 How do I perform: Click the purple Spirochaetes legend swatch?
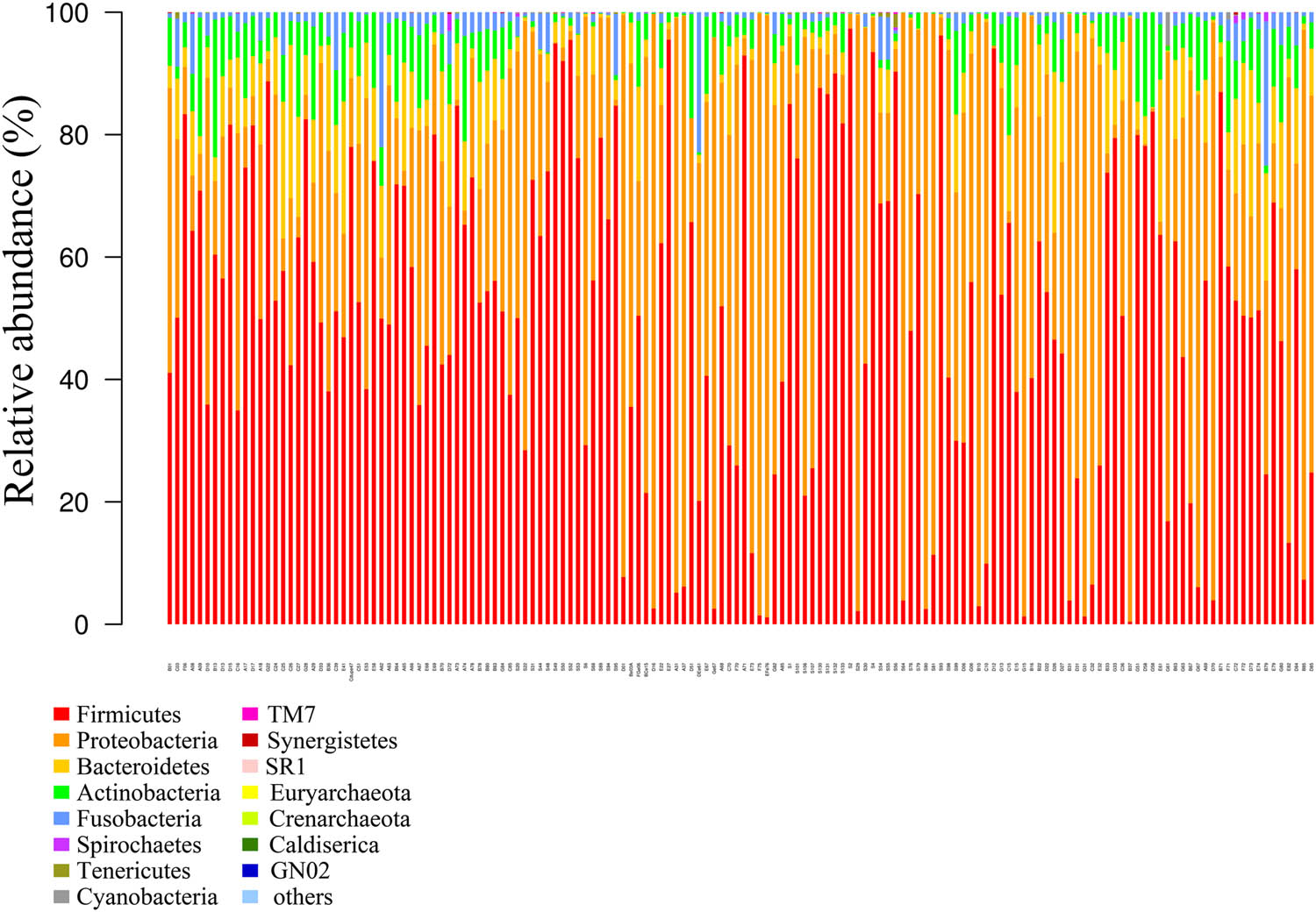click(x=61, y=845)
